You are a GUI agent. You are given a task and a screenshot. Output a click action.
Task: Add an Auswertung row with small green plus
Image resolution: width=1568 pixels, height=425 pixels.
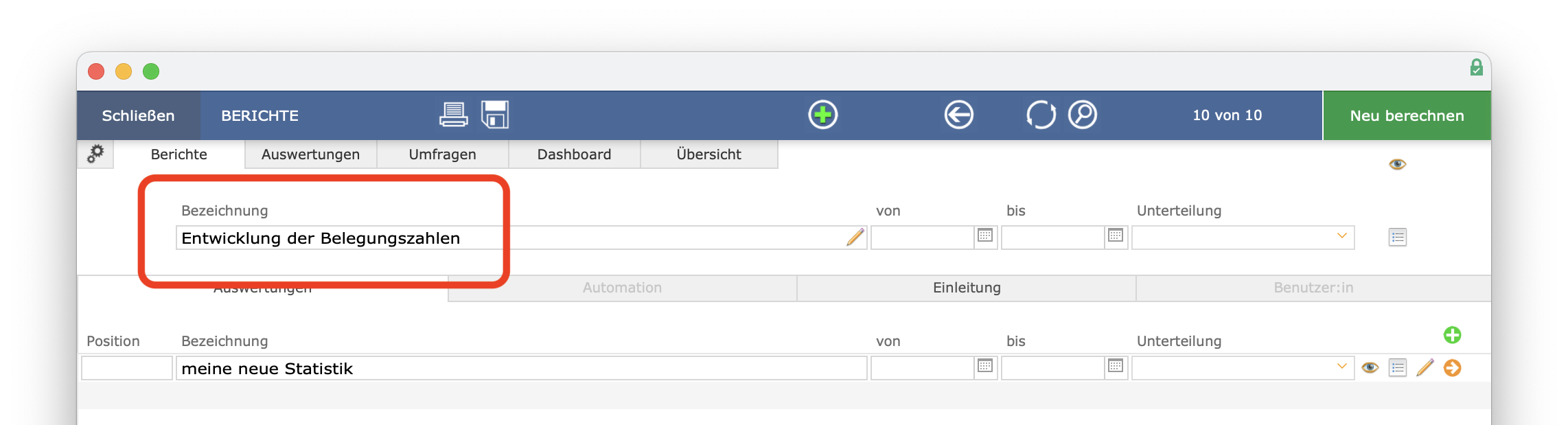click(x=1452, y=335)
